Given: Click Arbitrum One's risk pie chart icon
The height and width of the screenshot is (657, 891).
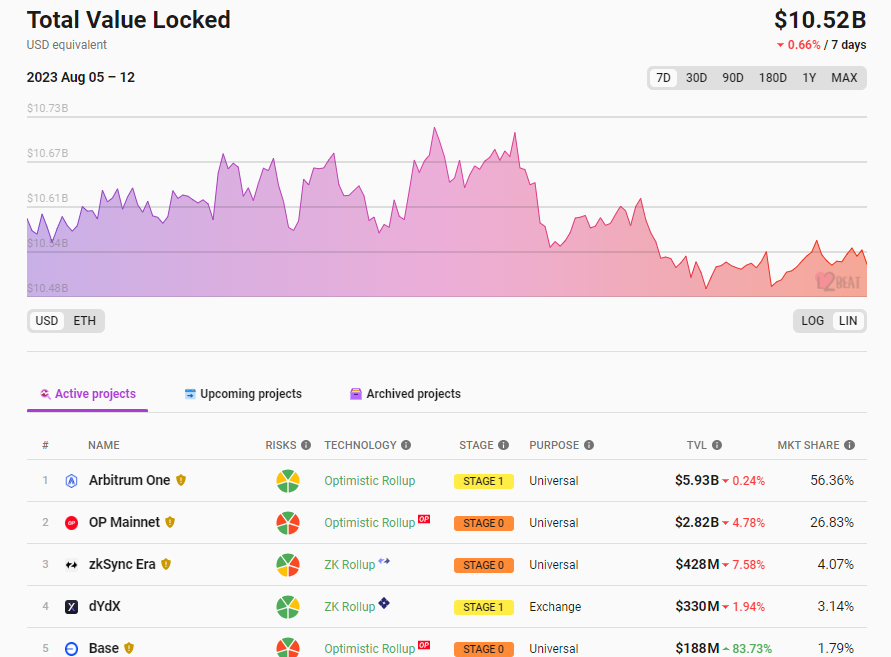Looking at the screenshot, I should (x=288, y=481).
